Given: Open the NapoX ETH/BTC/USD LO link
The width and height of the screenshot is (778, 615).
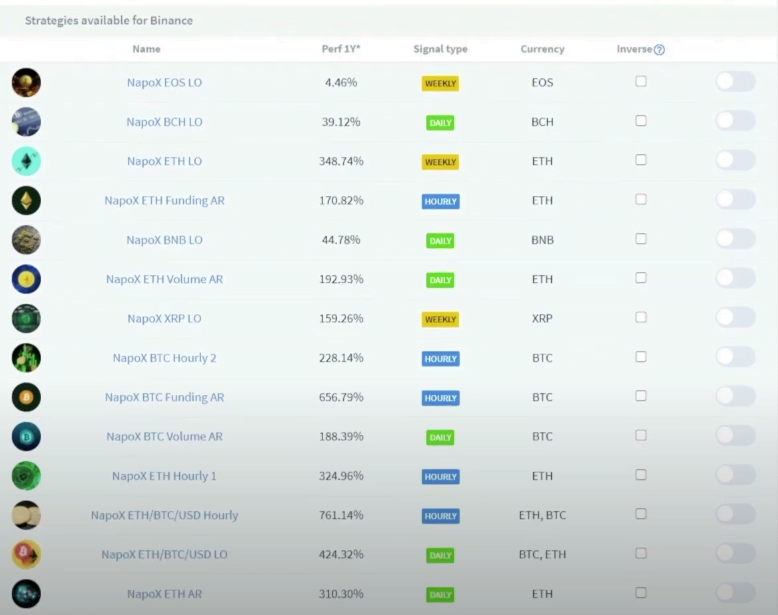Looking at the screenshot, I should [164, 554].
